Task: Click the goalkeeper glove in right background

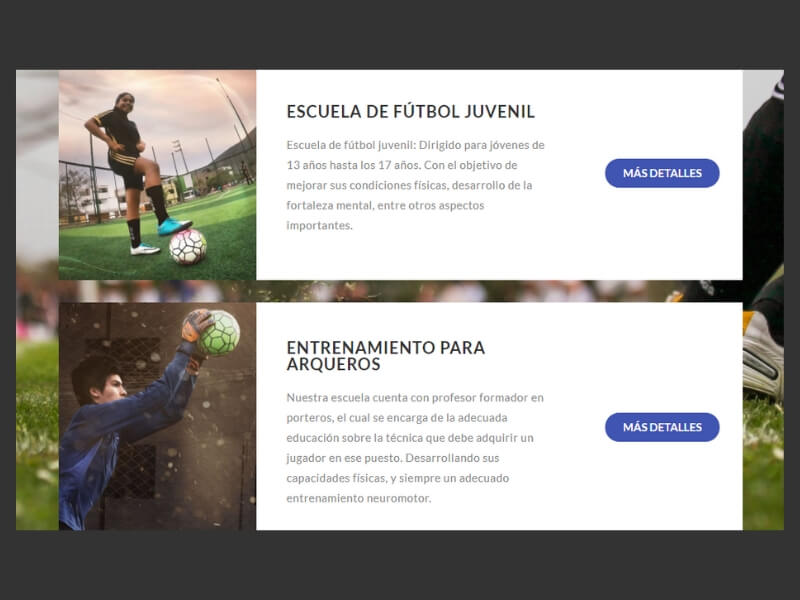Action: (763, 357)
